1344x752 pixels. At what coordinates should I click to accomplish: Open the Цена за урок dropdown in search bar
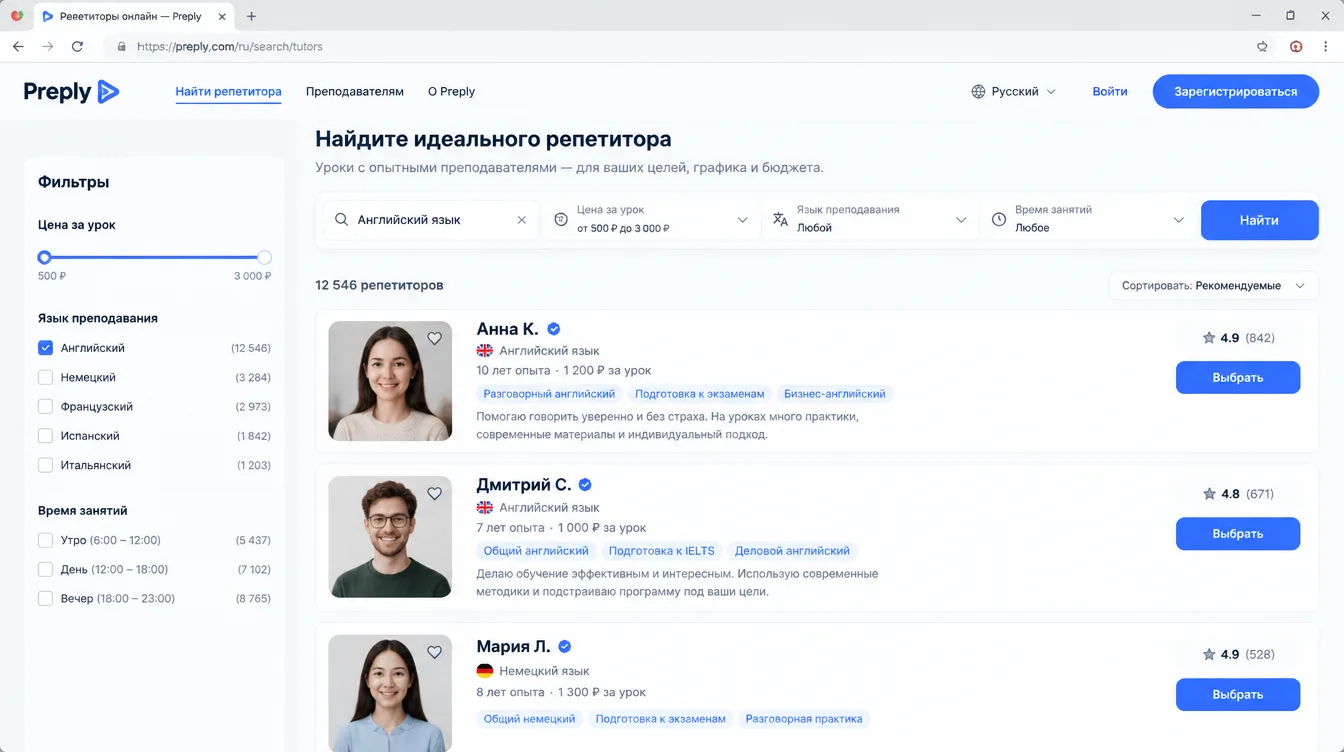[651, 220]
